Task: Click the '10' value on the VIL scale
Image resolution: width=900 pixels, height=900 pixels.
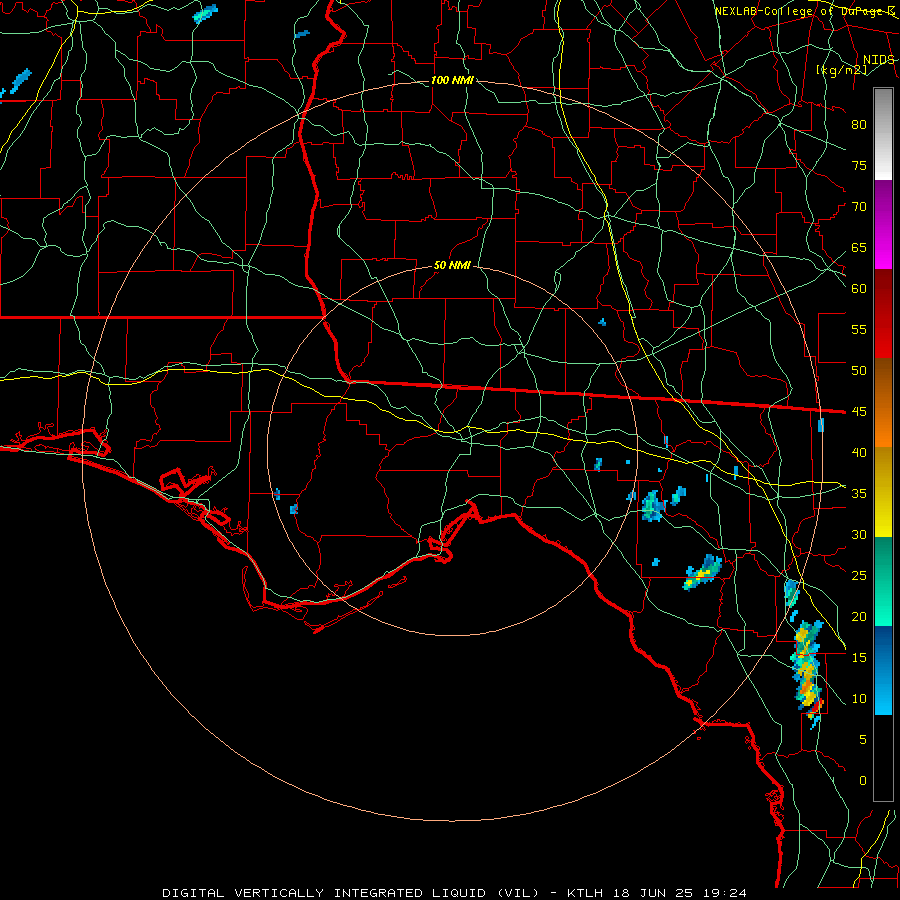Action: coord(859,699)
